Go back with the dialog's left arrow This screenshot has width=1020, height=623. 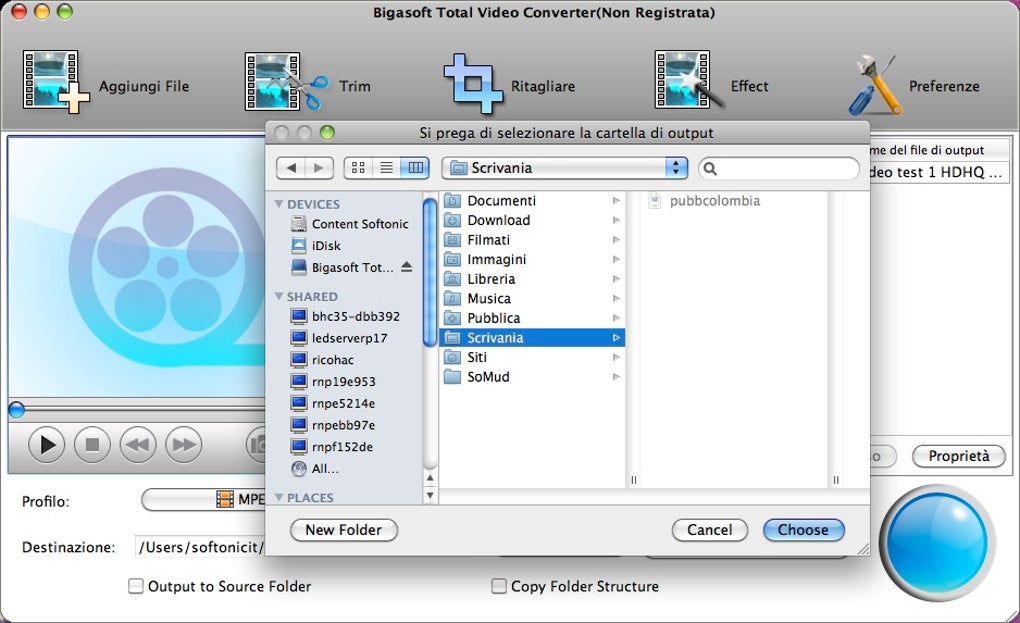pyautogui.click(x=291, y=168)
